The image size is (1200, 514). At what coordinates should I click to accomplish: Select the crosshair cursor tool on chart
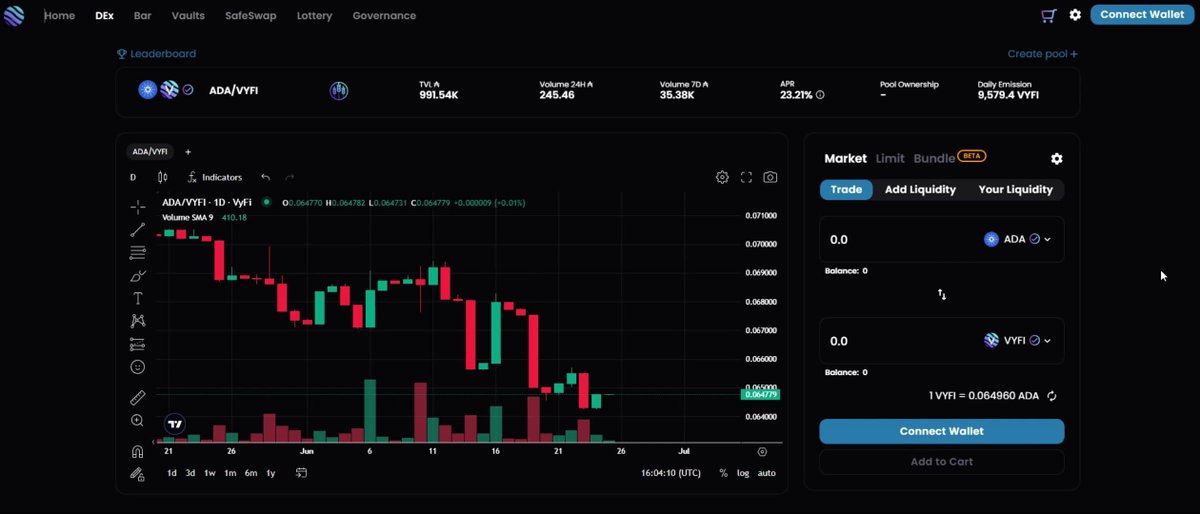pyautogui.click(x=138, y=207)
